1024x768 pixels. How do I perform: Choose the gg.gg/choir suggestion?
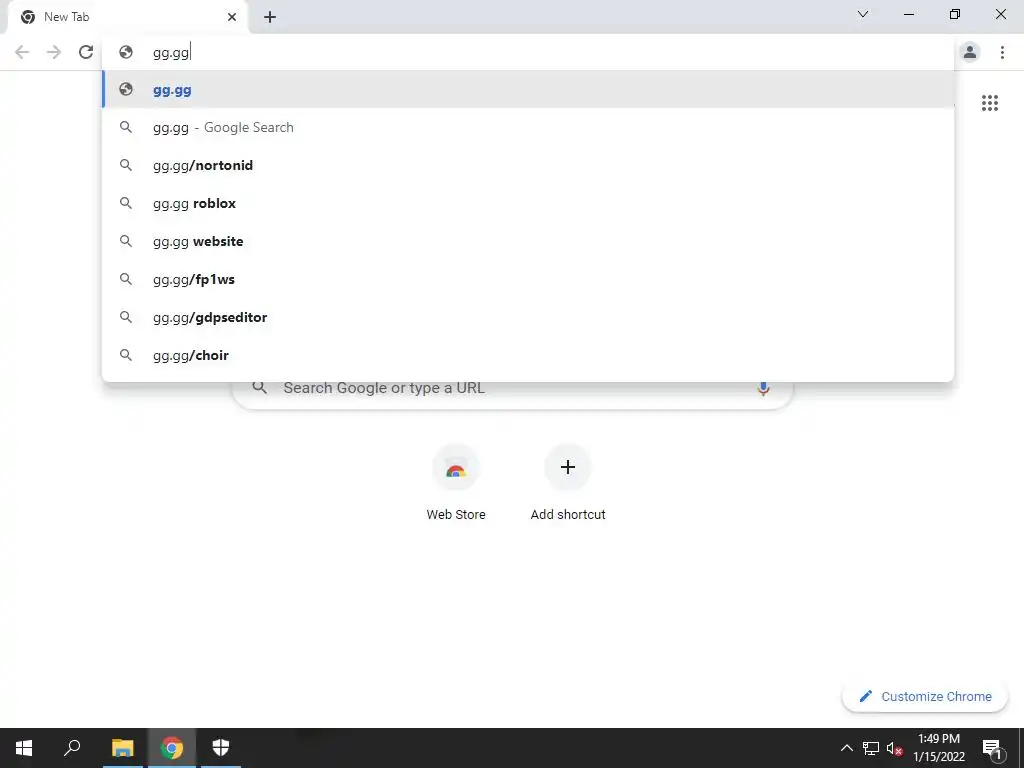click(x=528, y=355)
